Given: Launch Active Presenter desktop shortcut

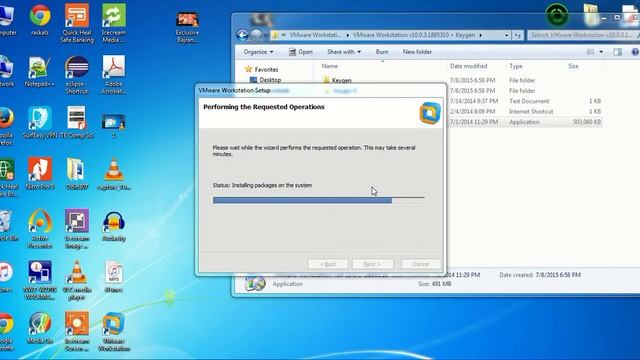Looking at the screenshot, I should pyautogui.click(x=40, y=229).
